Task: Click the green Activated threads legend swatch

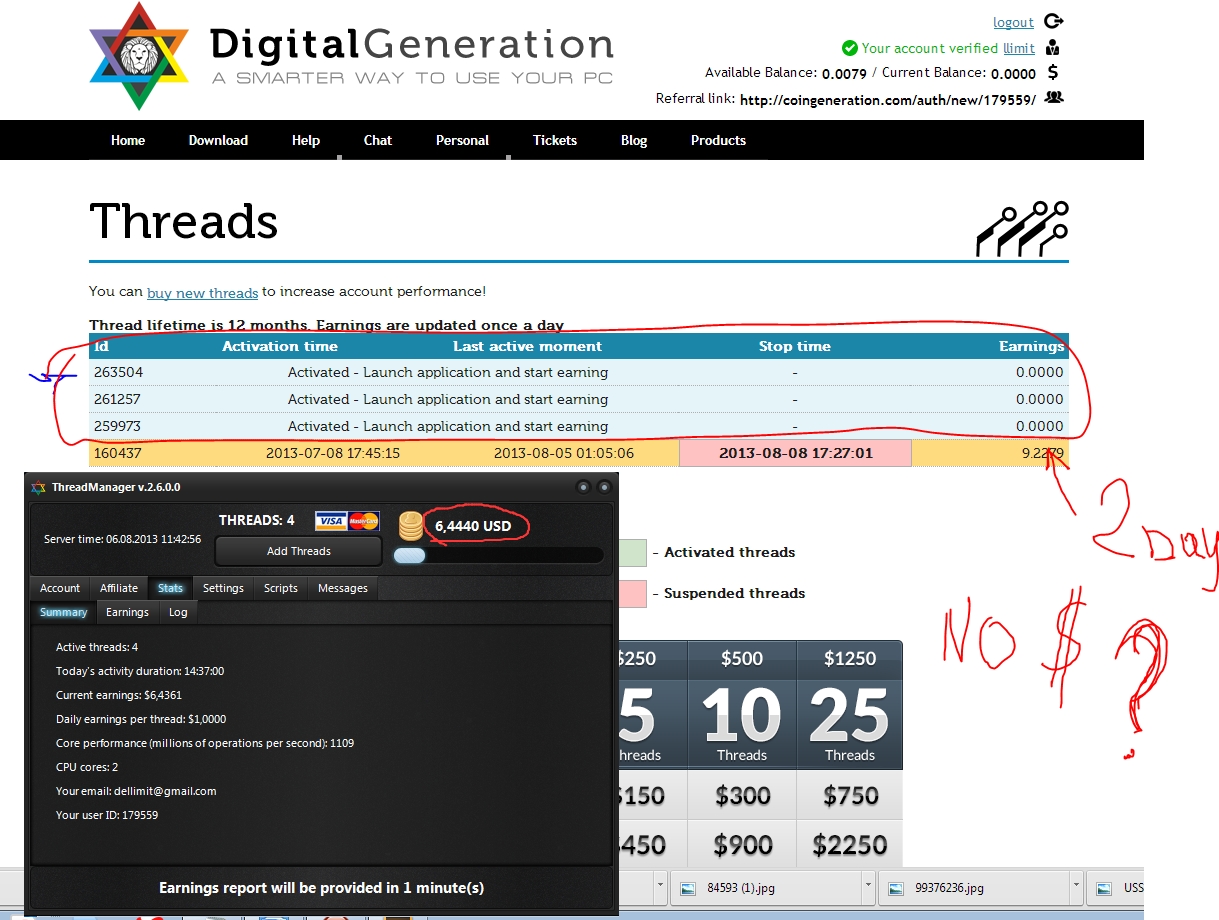Action: pos(633,552)
